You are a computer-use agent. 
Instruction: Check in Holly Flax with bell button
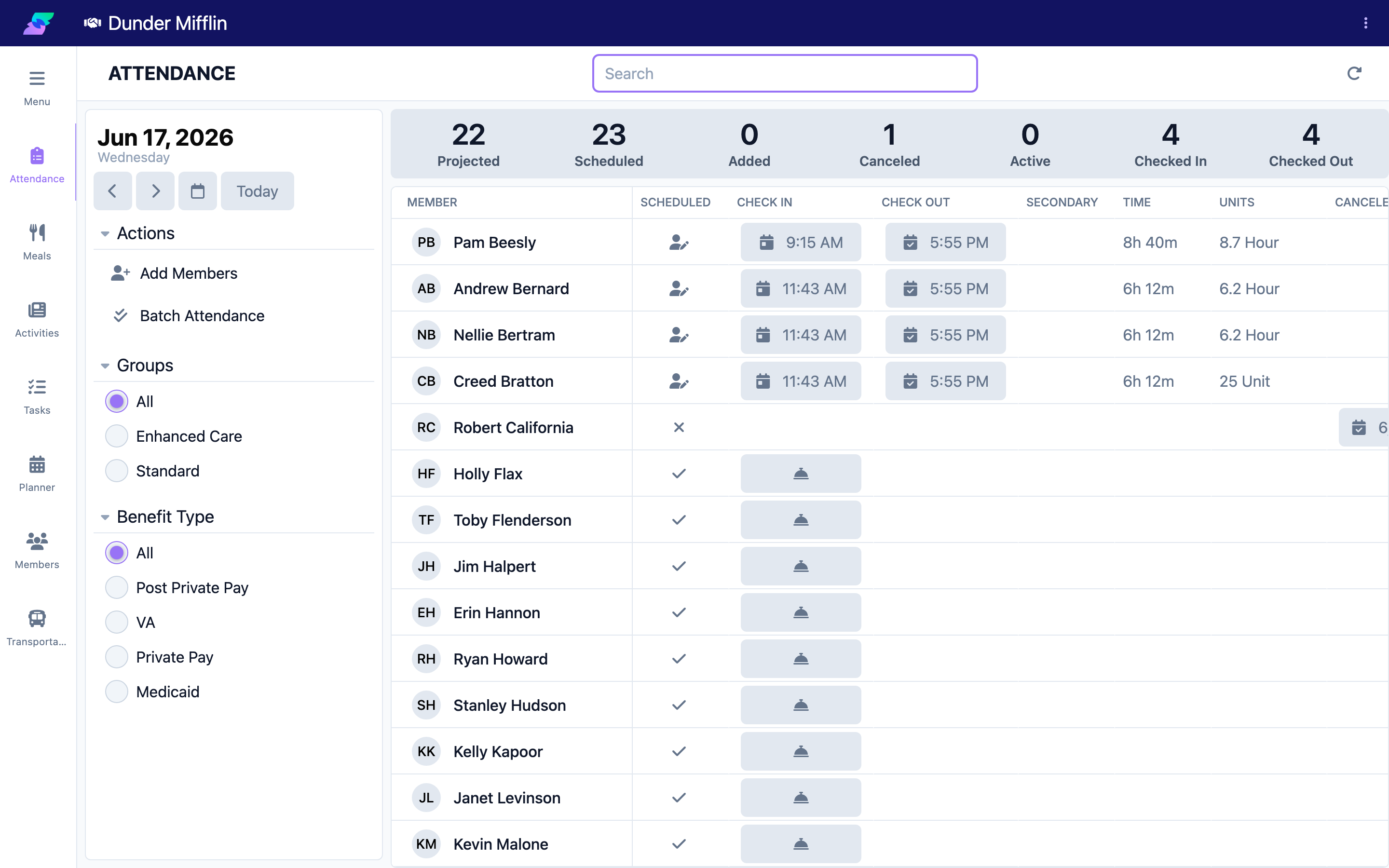point(801,474)
